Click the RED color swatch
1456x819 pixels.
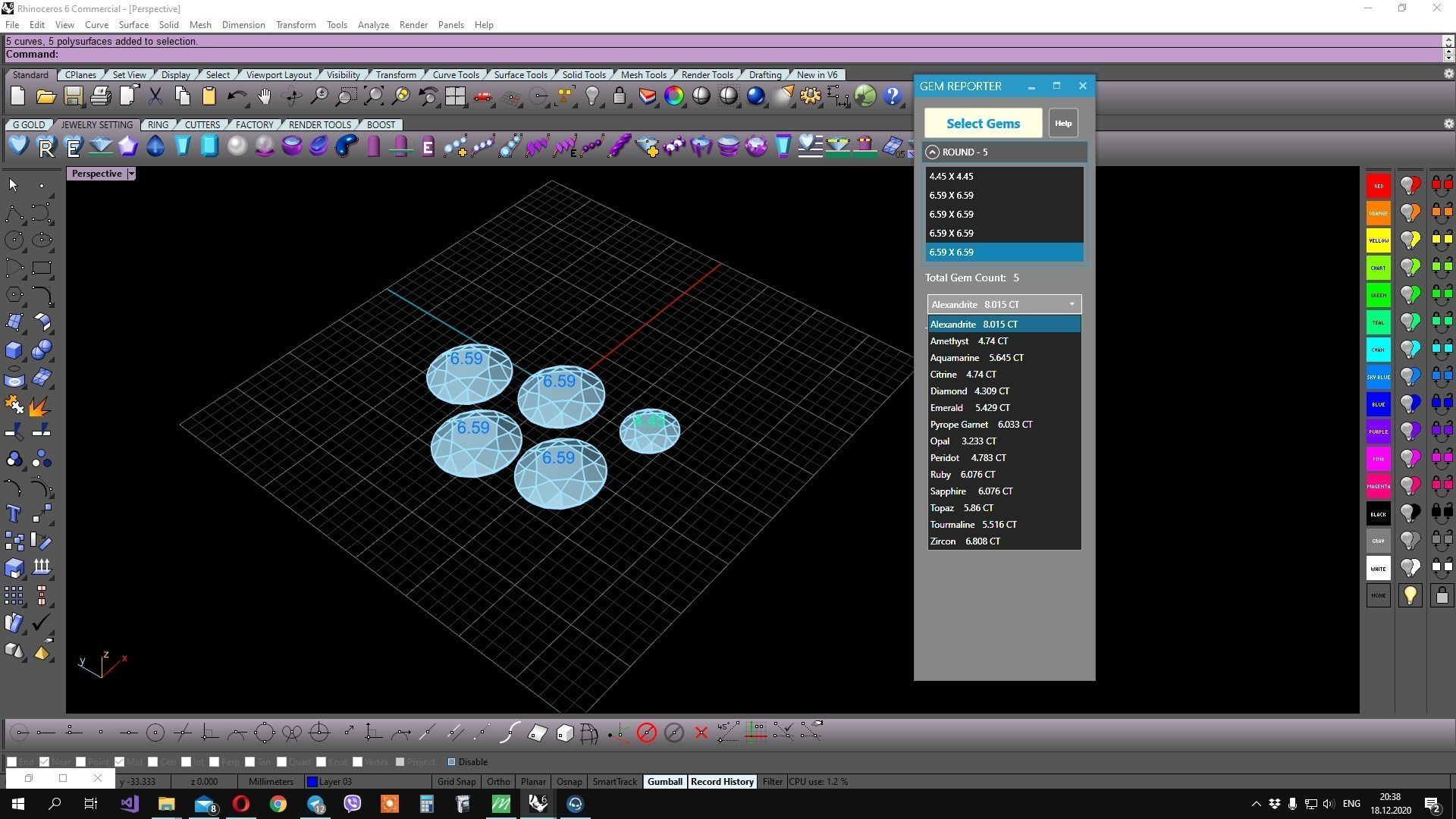click(1378, 186)
